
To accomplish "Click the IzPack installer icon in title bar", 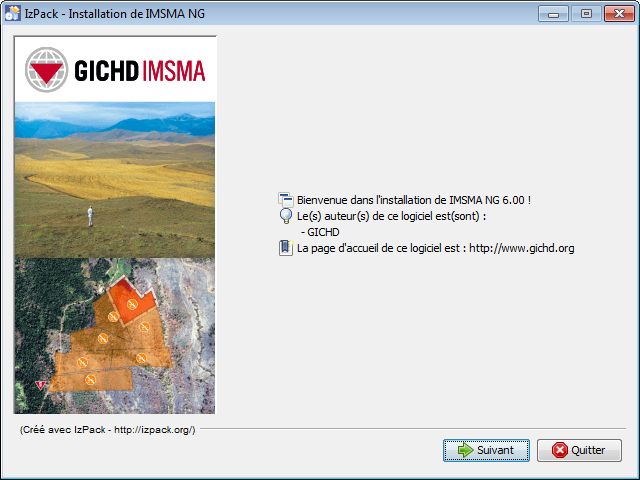I will (14, 13).
